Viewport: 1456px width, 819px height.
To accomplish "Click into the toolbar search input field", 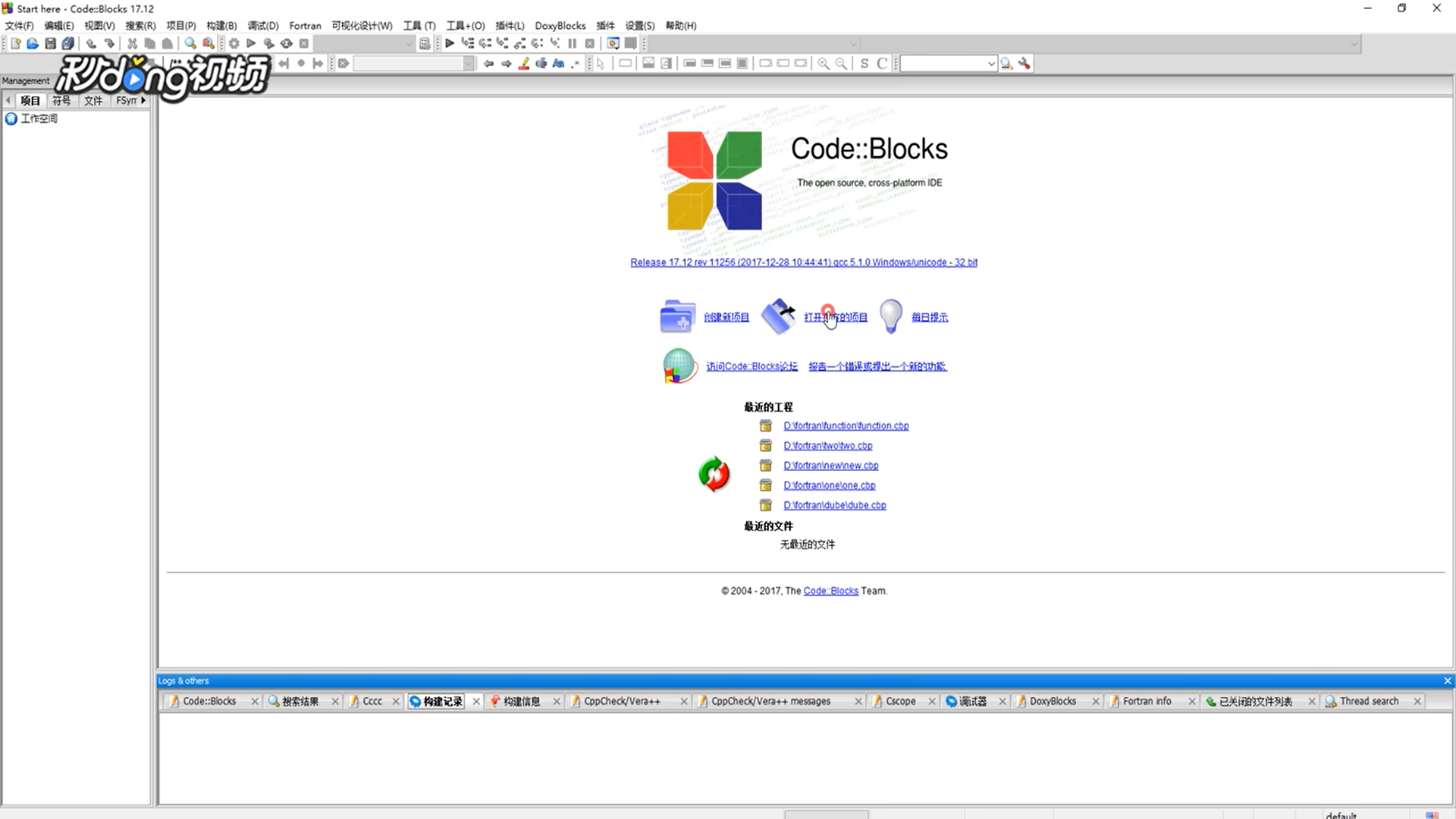I will (942, 64).
